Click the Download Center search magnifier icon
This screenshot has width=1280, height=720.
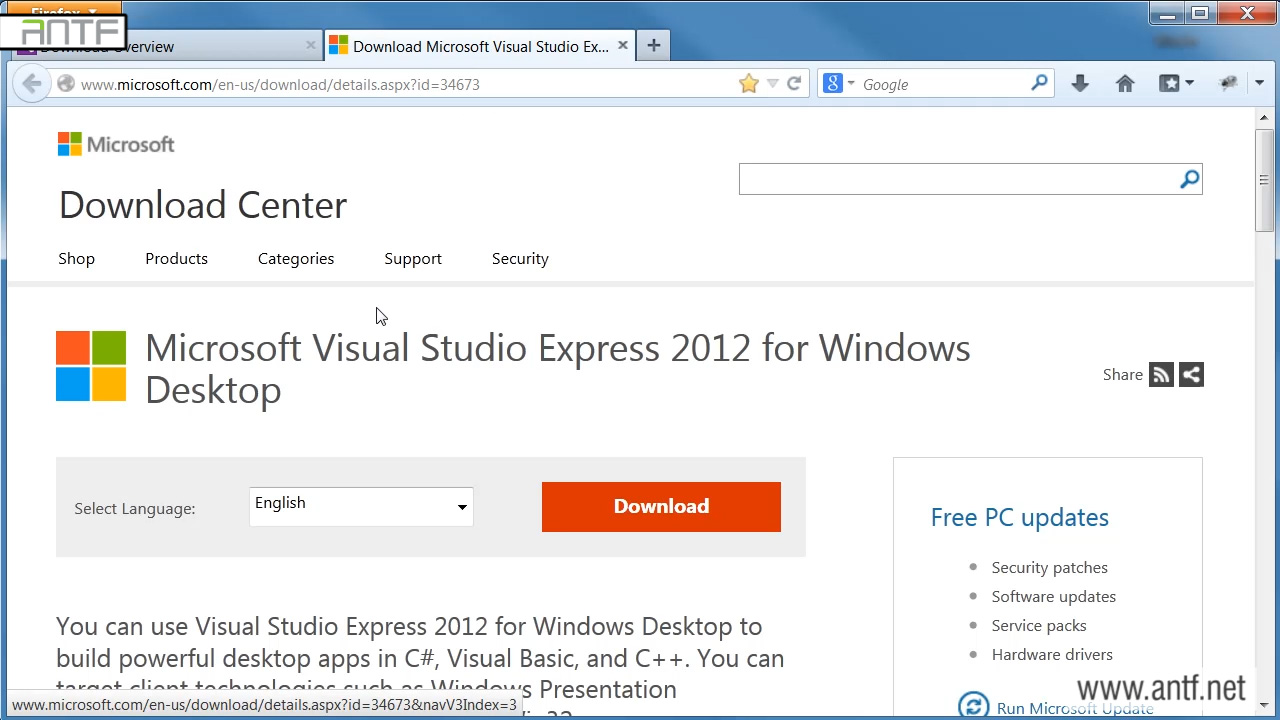point(1189,179)
